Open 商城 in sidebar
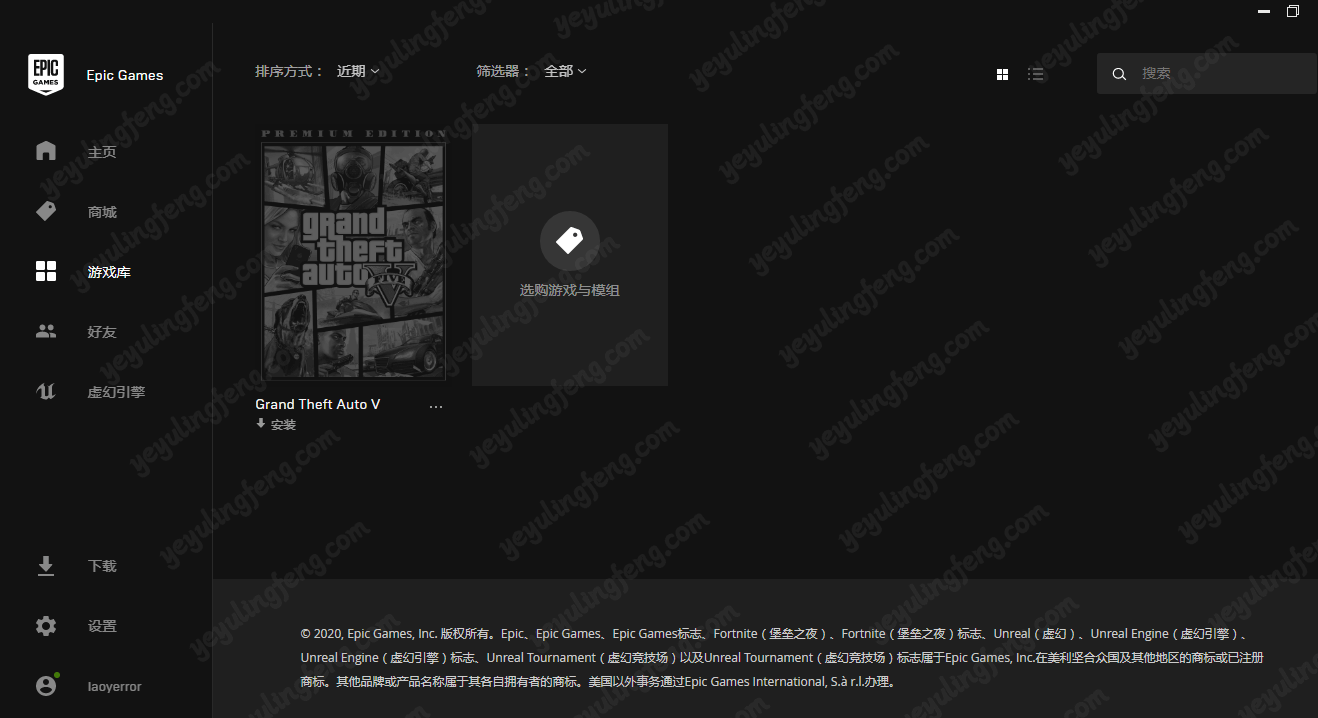Screen dimensions: 1318x718 (x=102, y=212)
